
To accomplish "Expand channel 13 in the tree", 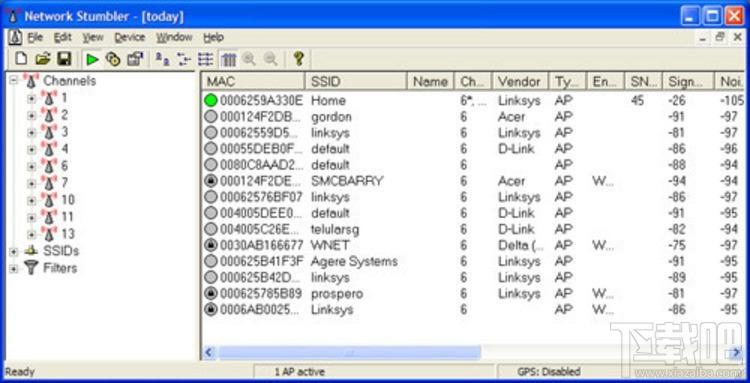I will point(32,234).
